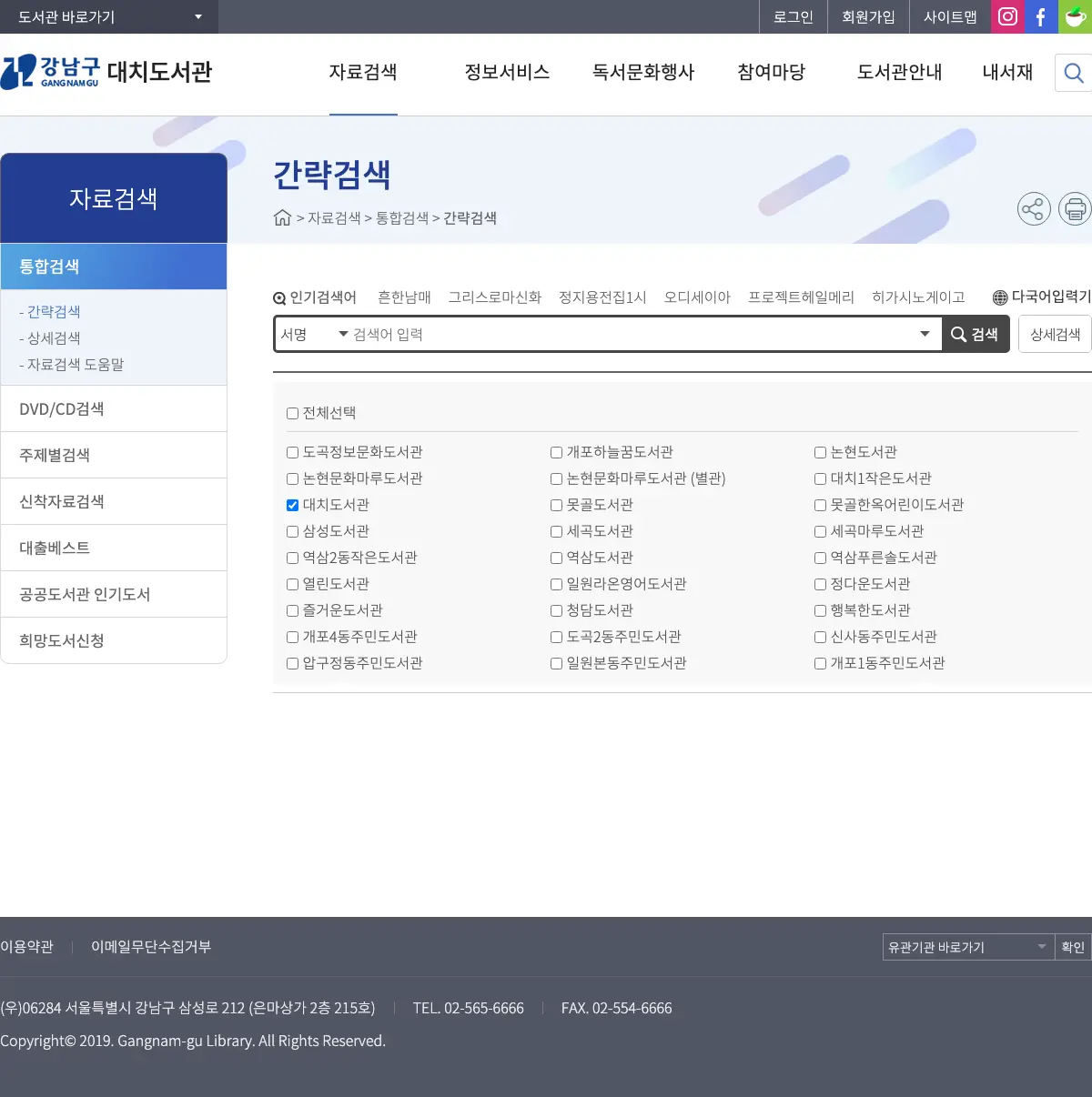The width and height of the screenshot is (1092, 1097).
Task: Uncheck the 대치도서관 checkbox
Action: coord(292,505)
